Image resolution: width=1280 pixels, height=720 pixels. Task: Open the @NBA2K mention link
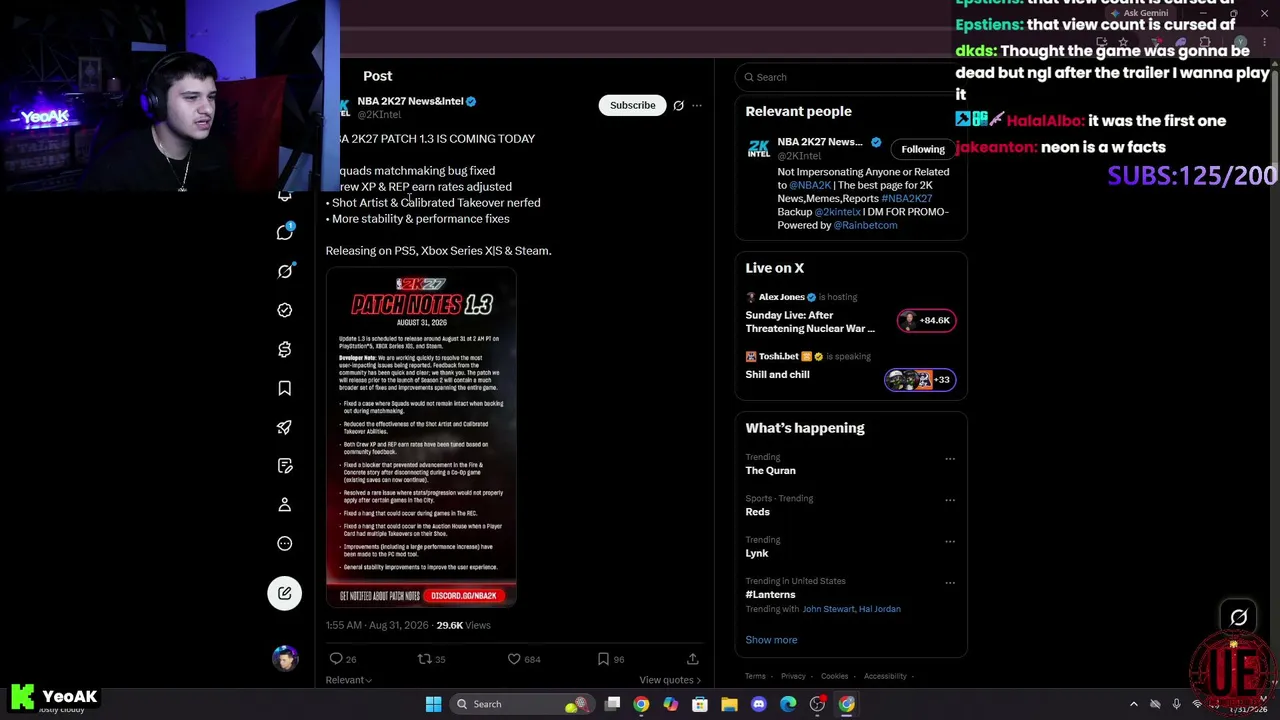coord(810,185)
